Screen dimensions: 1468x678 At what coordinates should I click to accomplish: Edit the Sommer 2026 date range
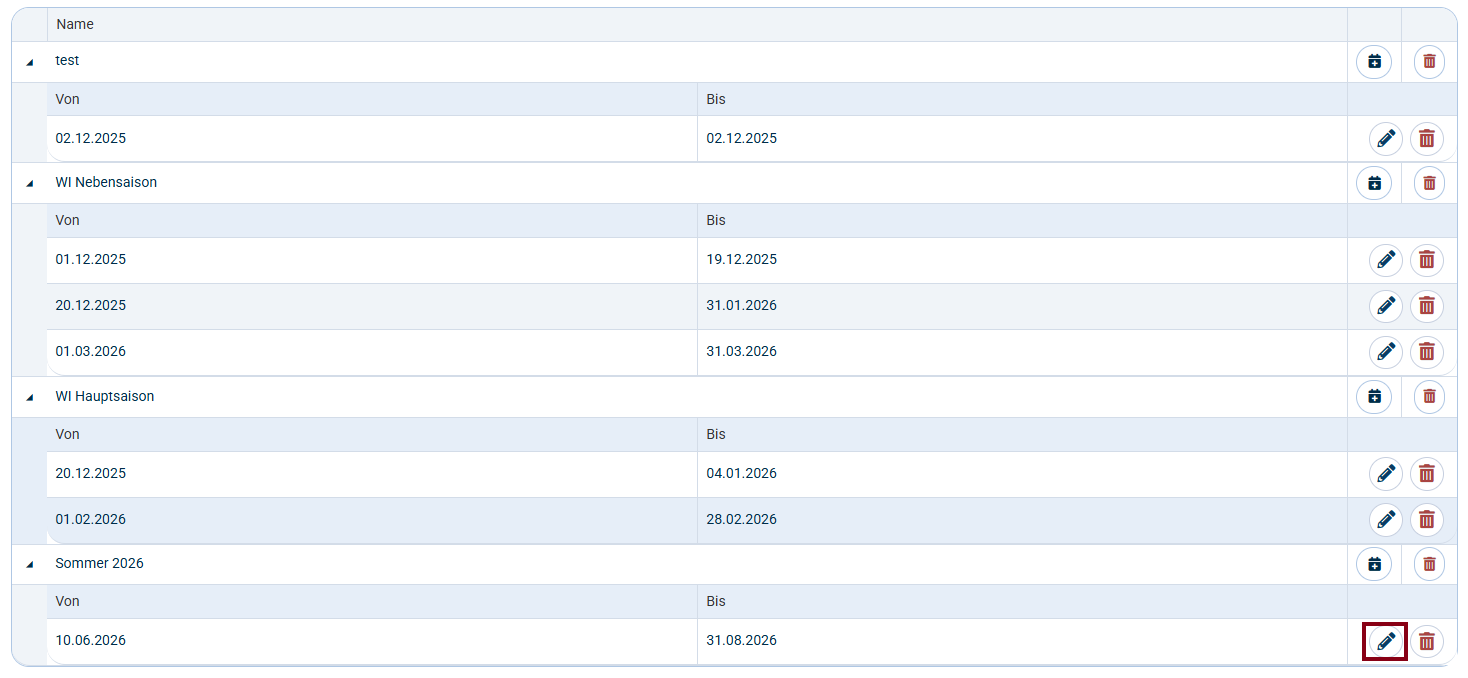pyautogui.click(x=1386, y=641)
